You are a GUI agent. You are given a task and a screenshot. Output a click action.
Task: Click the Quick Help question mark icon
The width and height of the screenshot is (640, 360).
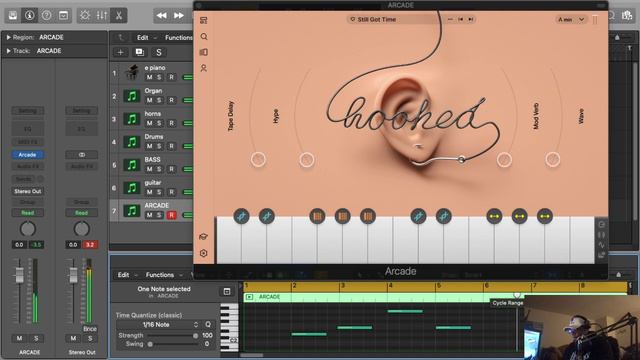click(47, 16)
